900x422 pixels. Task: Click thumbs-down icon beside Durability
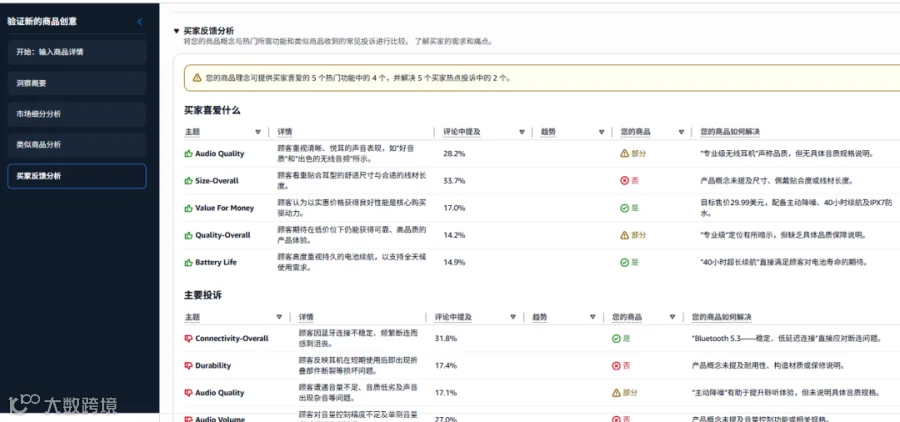coord(188,366)
